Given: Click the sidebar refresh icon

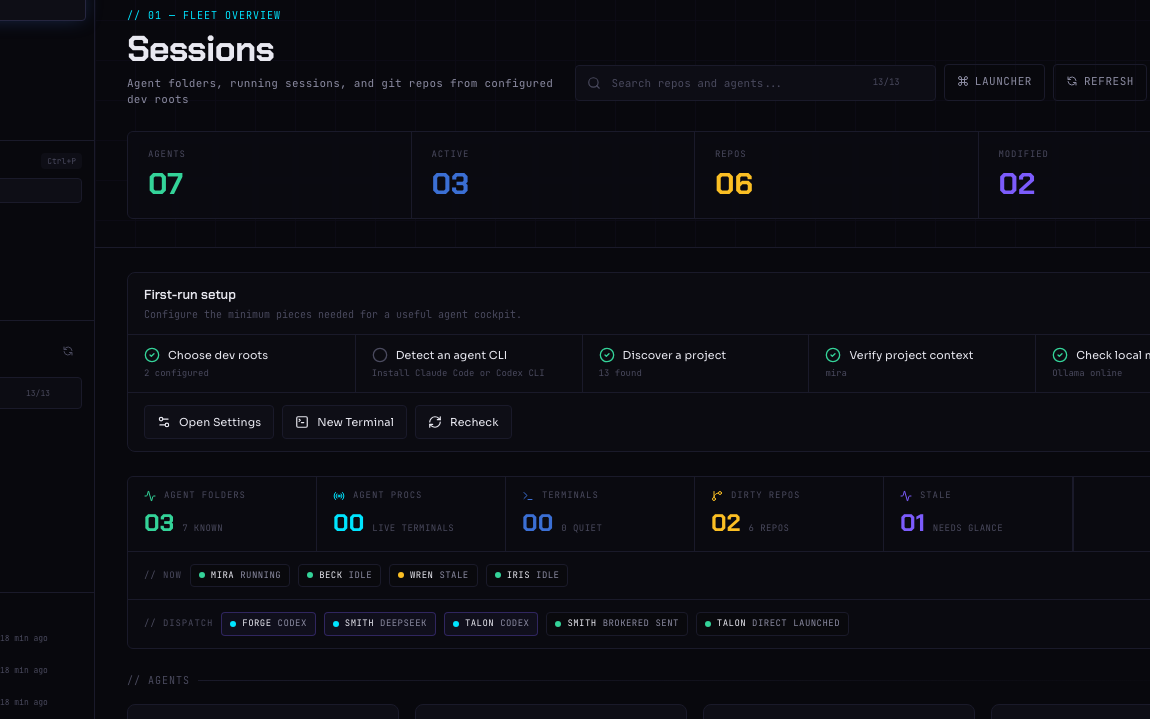Looking at the screenshot, I should [x=68, y=351].
